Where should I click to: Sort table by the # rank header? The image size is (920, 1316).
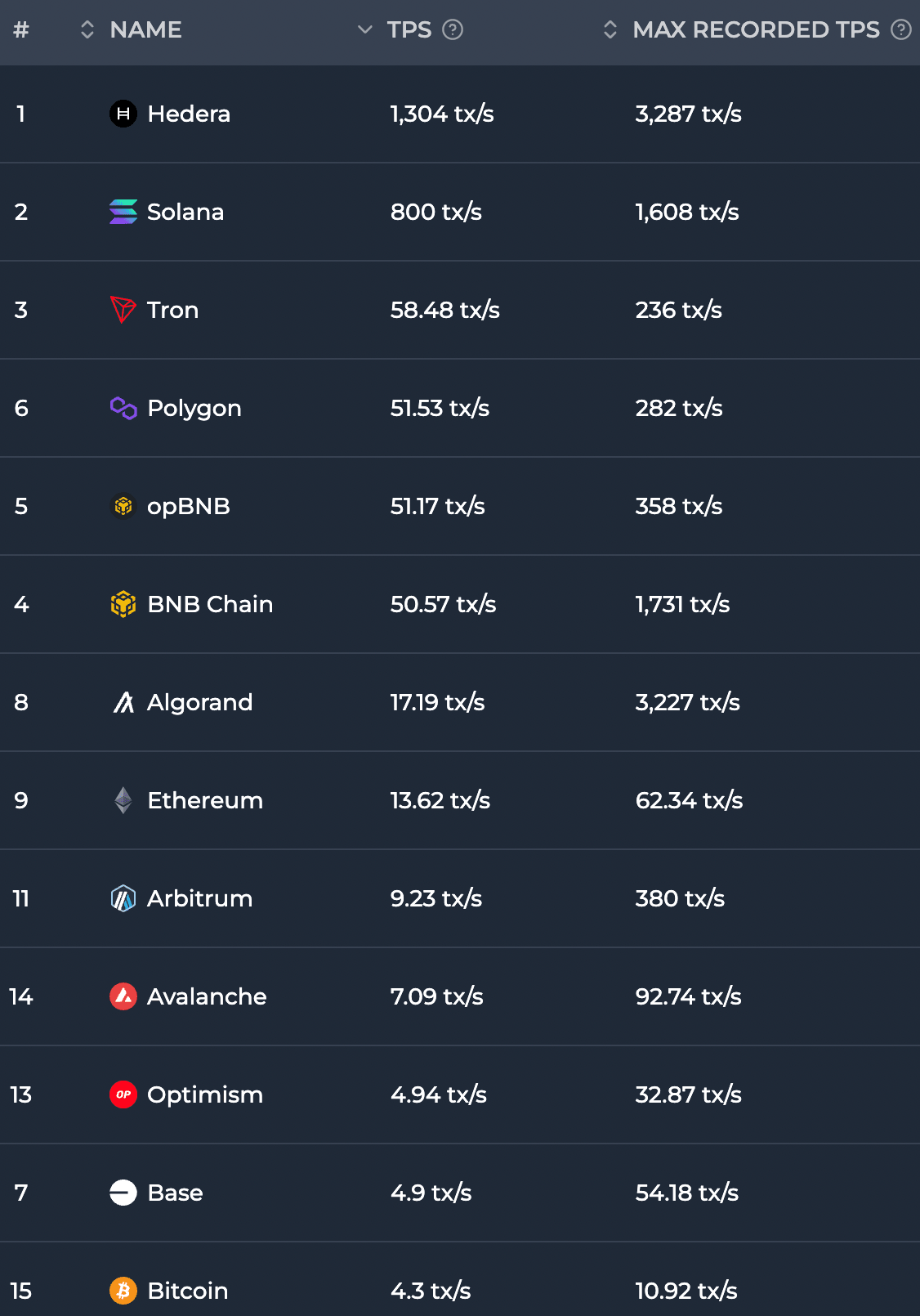(x=21, y=30)
